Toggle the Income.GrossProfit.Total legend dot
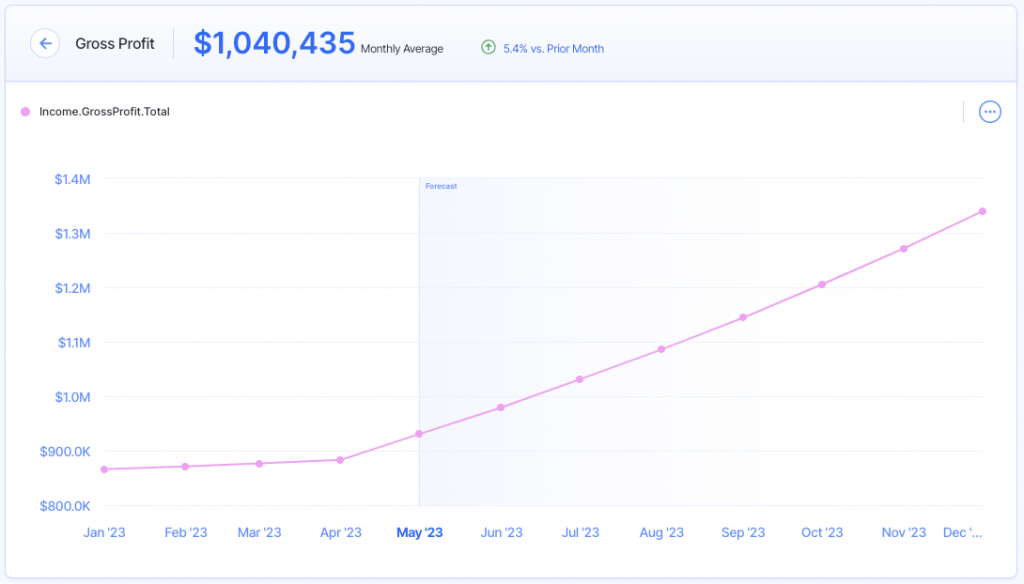The width and height of the screenshot is (1024, 584). click(x=25, y=112)
